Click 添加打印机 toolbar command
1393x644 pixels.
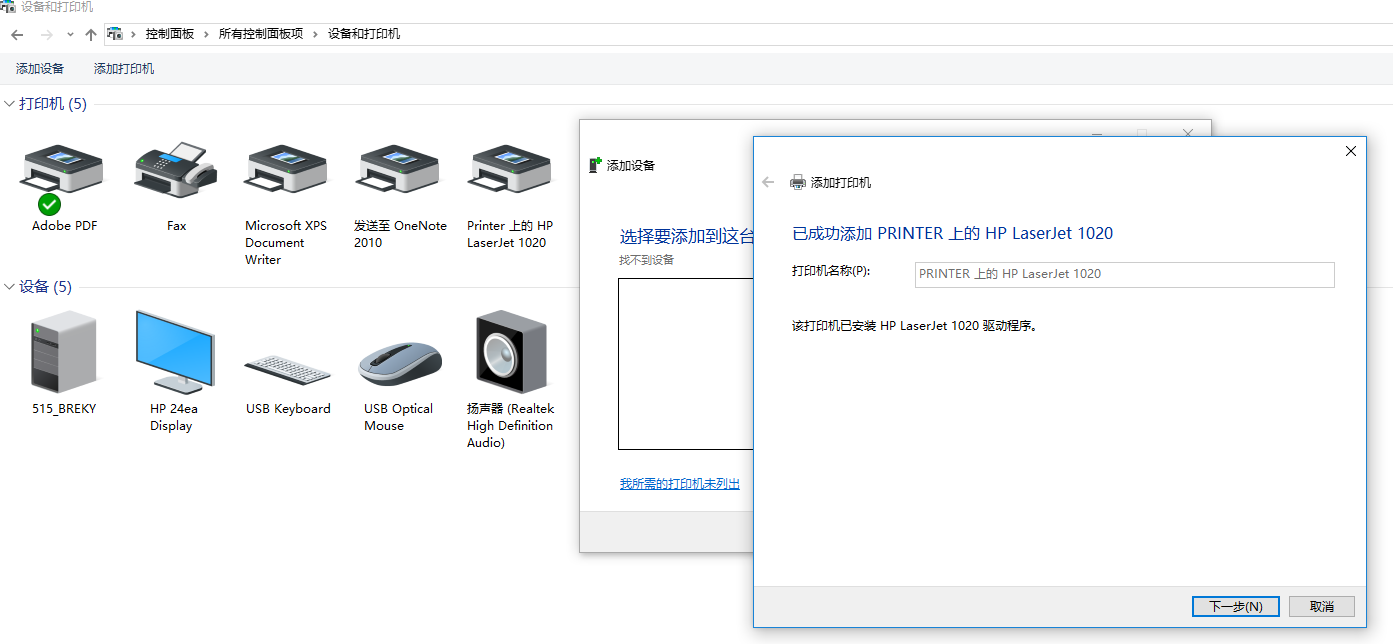pyautogui.click(x=124, y=69)
